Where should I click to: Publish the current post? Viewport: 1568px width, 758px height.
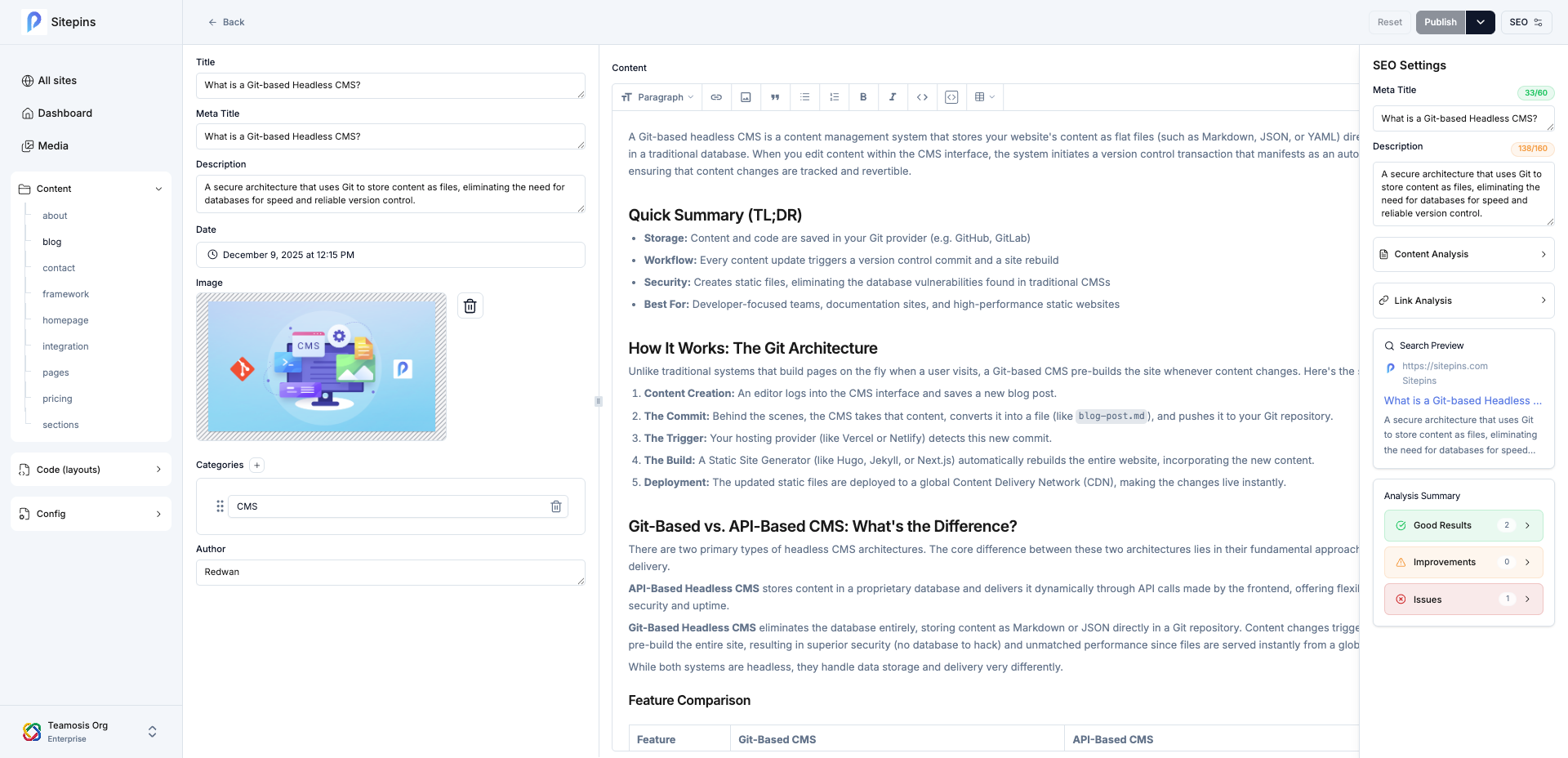pyautogui.click(x=1440, y=22)
